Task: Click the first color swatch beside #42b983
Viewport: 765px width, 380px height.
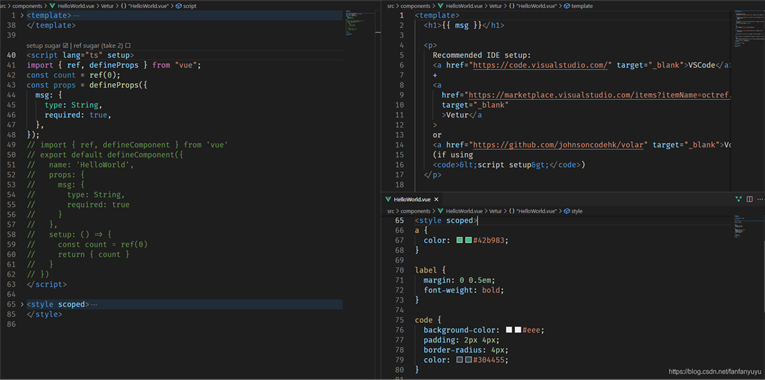Action: point(460,240)
